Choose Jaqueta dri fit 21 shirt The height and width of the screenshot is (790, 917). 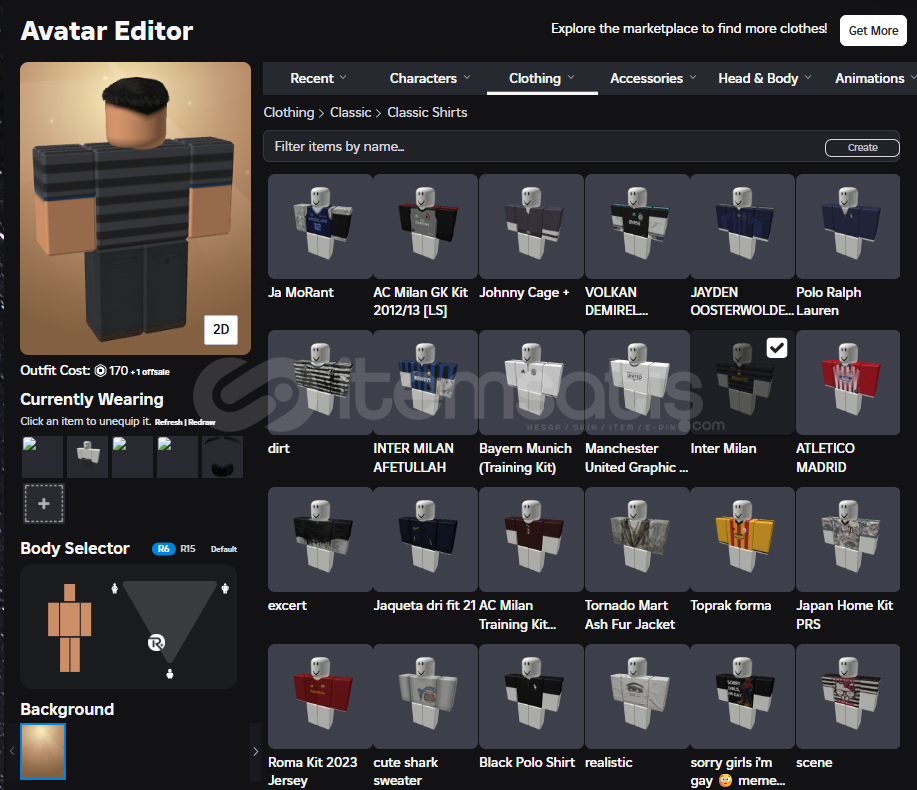pos(425,539)
